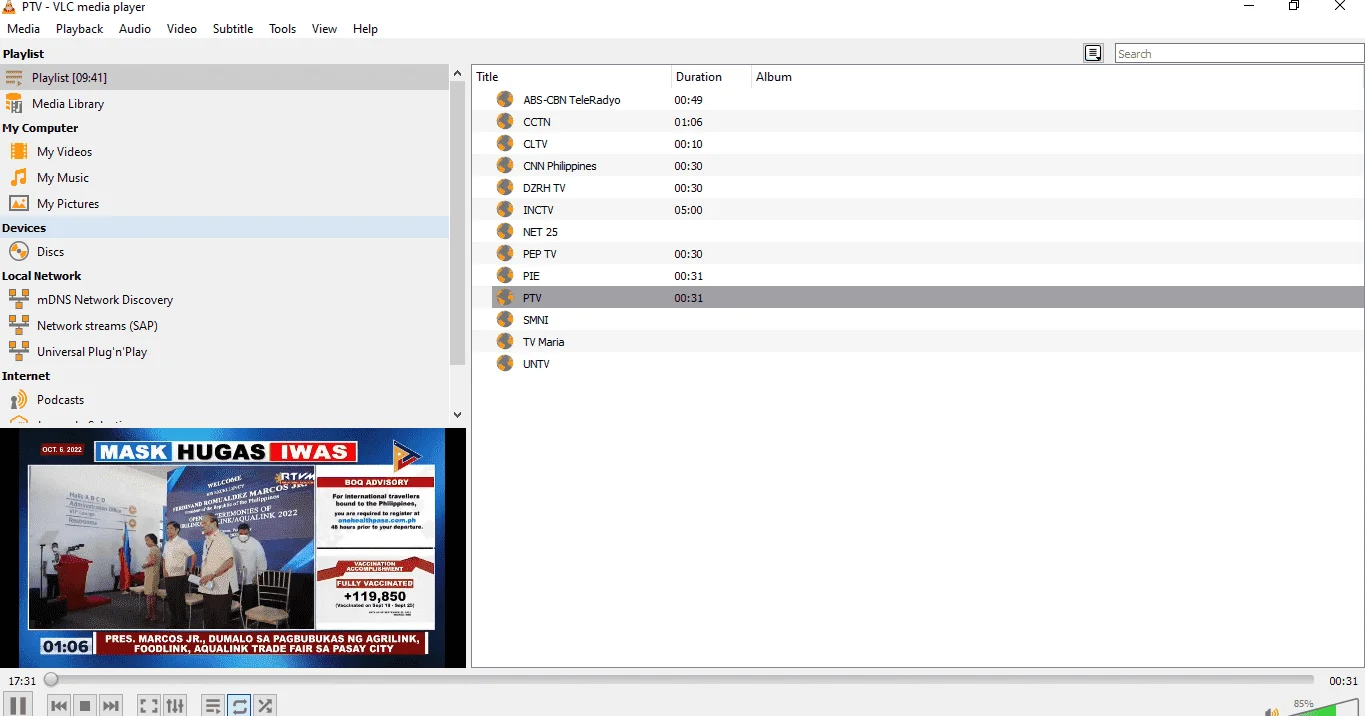The width and height of the screenshot is (1365, 716).
Task: Select ABS-CBN TeleRadyo channel icon
Action: tap(505, 99)
